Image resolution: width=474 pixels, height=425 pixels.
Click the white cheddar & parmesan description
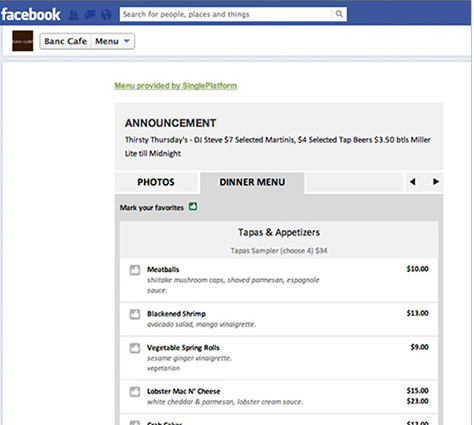(225, 402)
